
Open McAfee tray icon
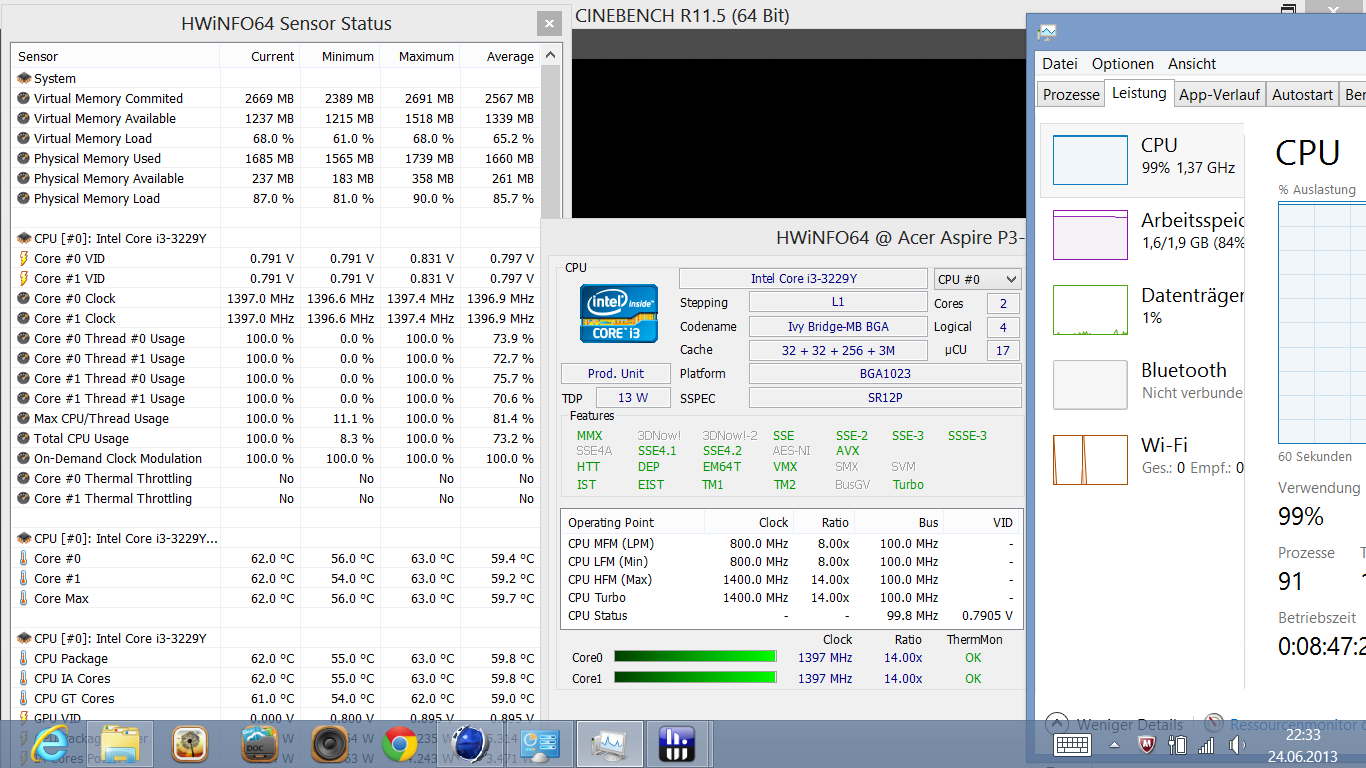click(x=1147, y=745)
